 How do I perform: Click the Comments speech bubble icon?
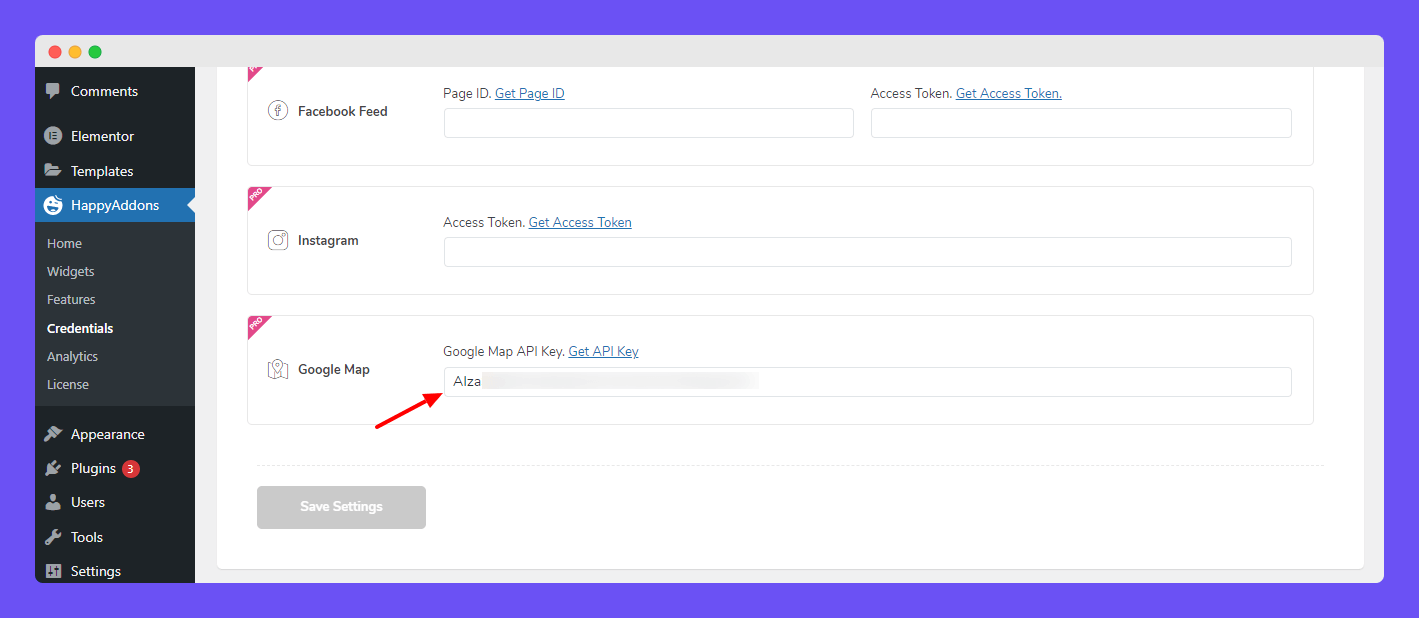coord(53,91)
